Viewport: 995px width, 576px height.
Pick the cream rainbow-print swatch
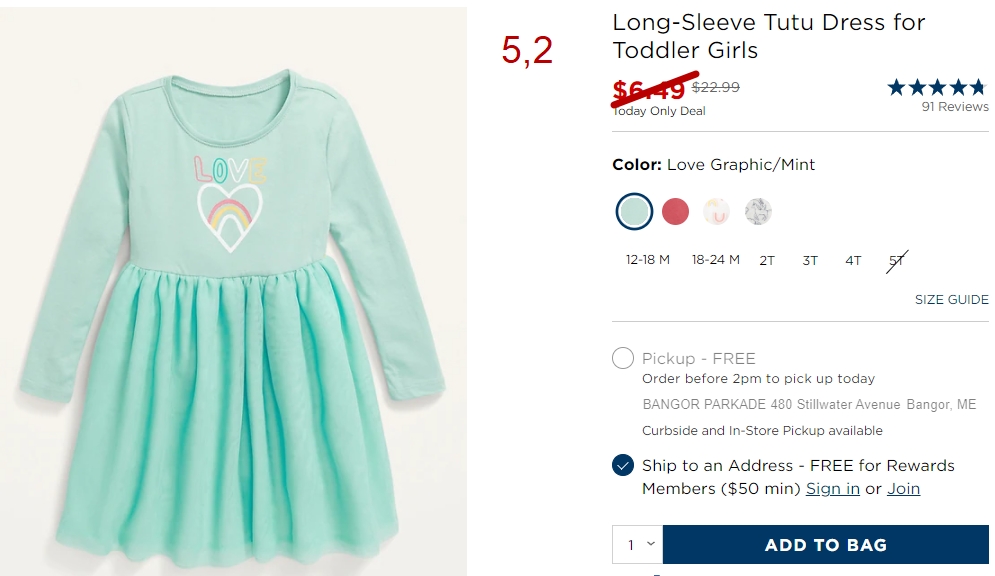pyautogui.click(x=716, y=211)
